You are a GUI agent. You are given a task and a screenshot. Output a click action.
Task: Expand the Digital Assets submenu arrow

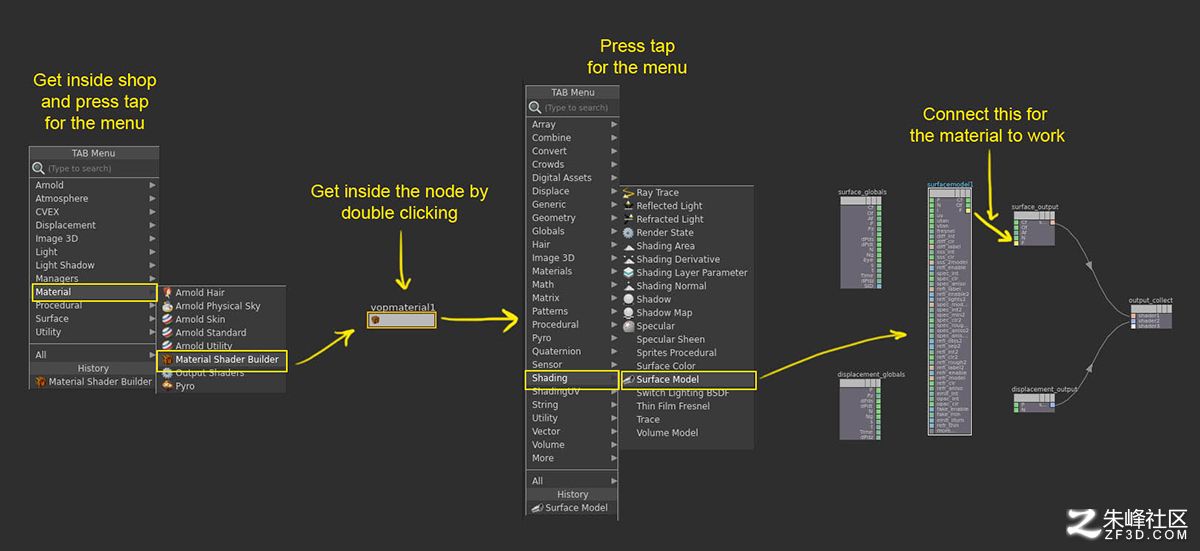(614, 178)
